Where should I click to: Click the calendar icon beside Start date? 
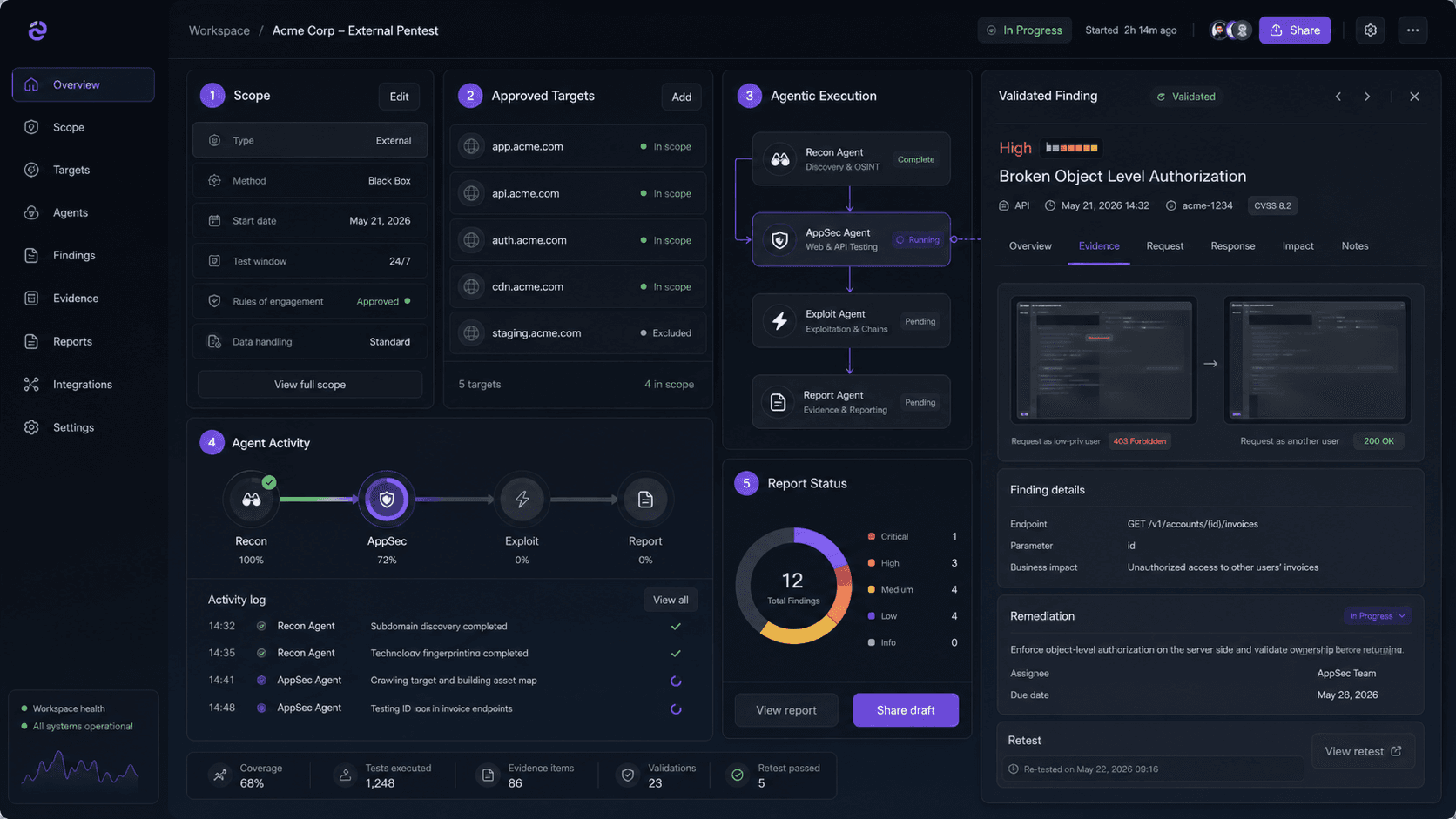click(214, 221)
